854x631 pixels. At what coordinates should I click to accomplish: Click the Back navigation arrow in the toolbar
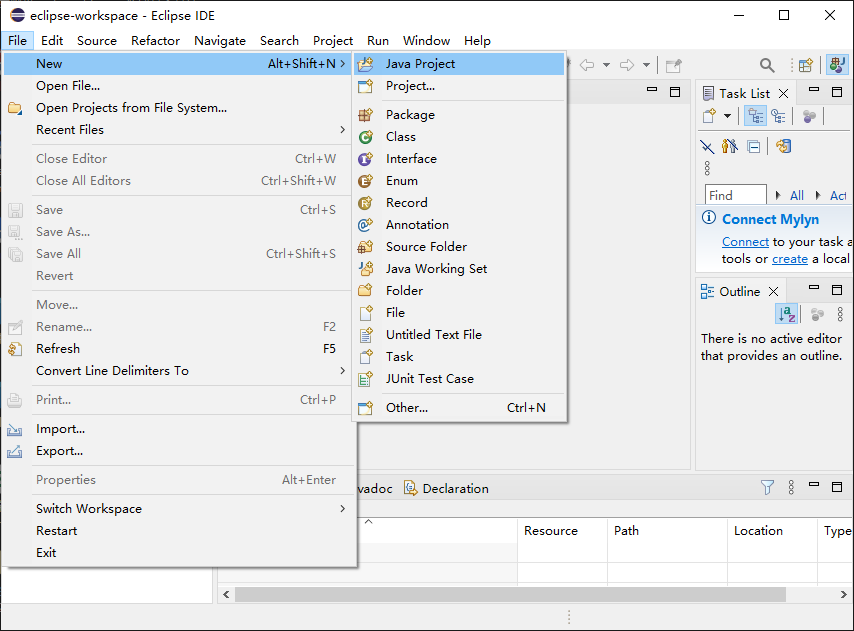587,65
